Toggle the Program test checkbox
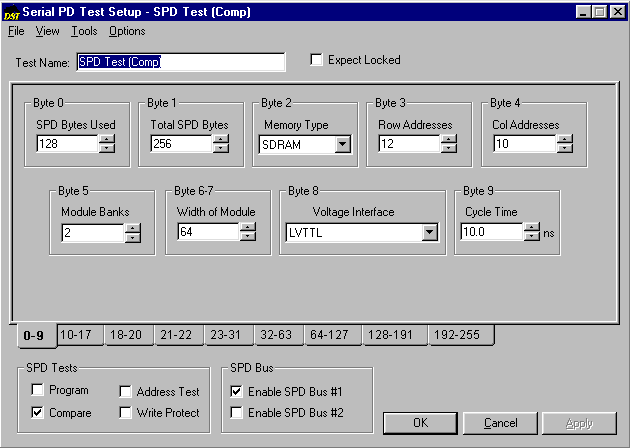 tap(39, 391)
